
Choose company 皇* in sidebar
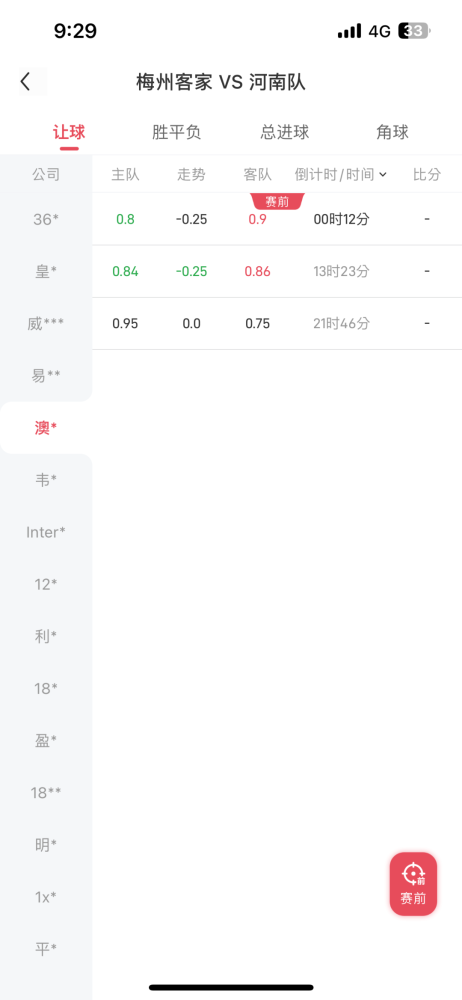[46, 272]
